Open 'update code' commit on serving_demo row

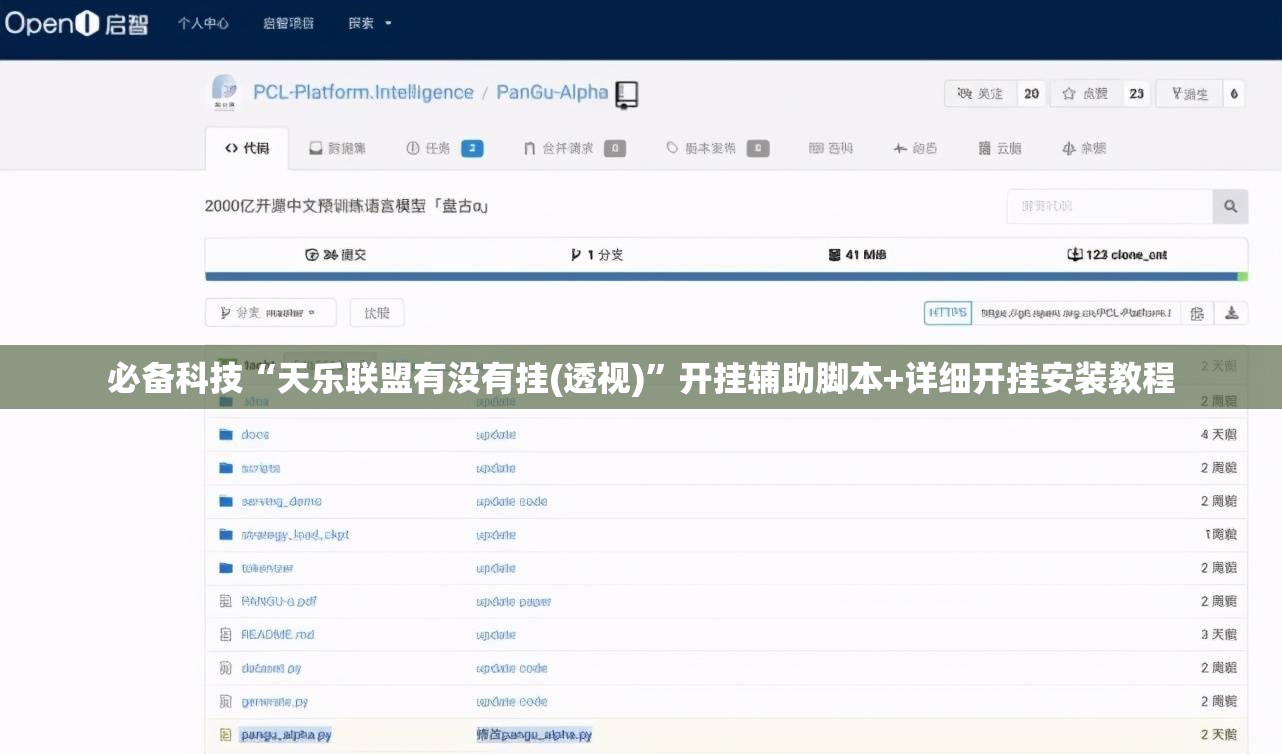click(512, 502)
